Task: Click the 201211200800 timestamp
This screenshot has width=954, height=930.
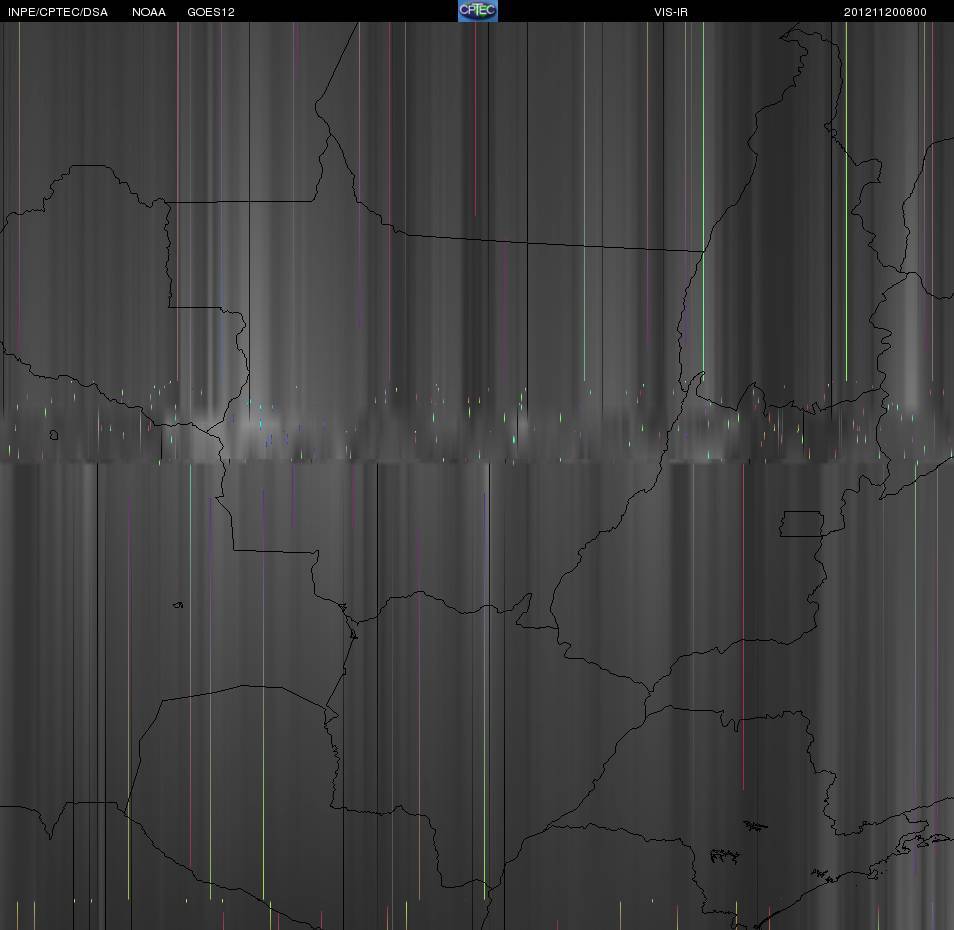Action: pyautogui.click(x=885, y=12)
